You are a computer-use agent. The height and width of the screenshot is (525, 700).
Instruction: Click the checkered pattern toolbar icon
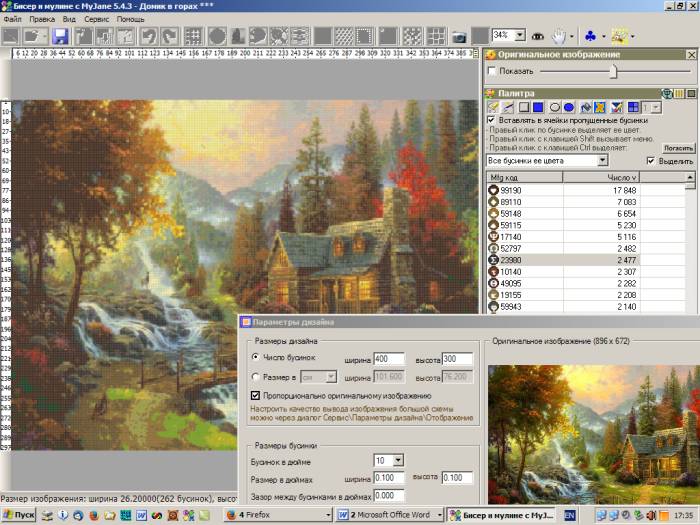(412, 36)
